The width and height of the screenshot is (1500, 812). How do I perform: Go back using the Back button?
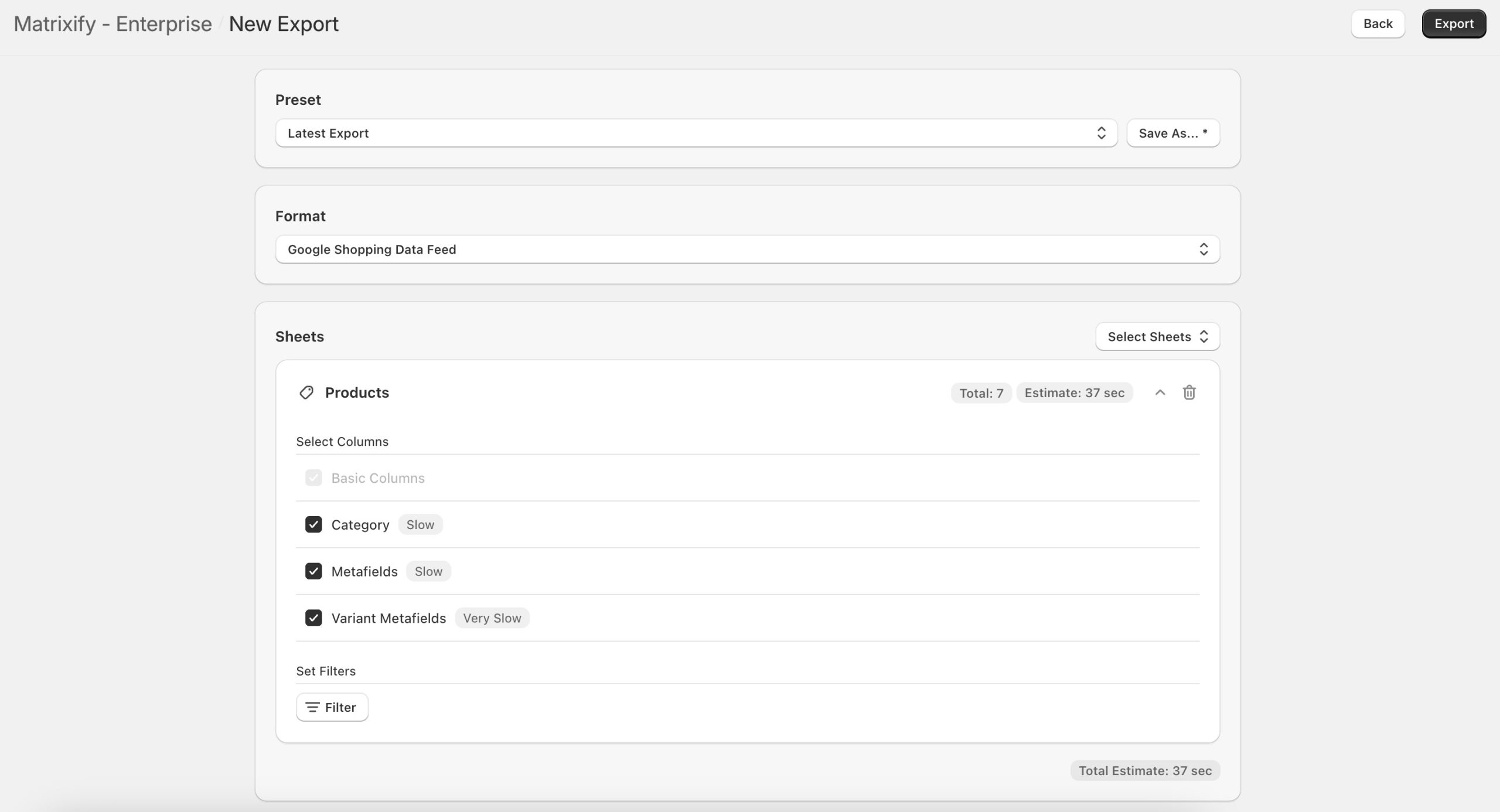[1377, 23]
